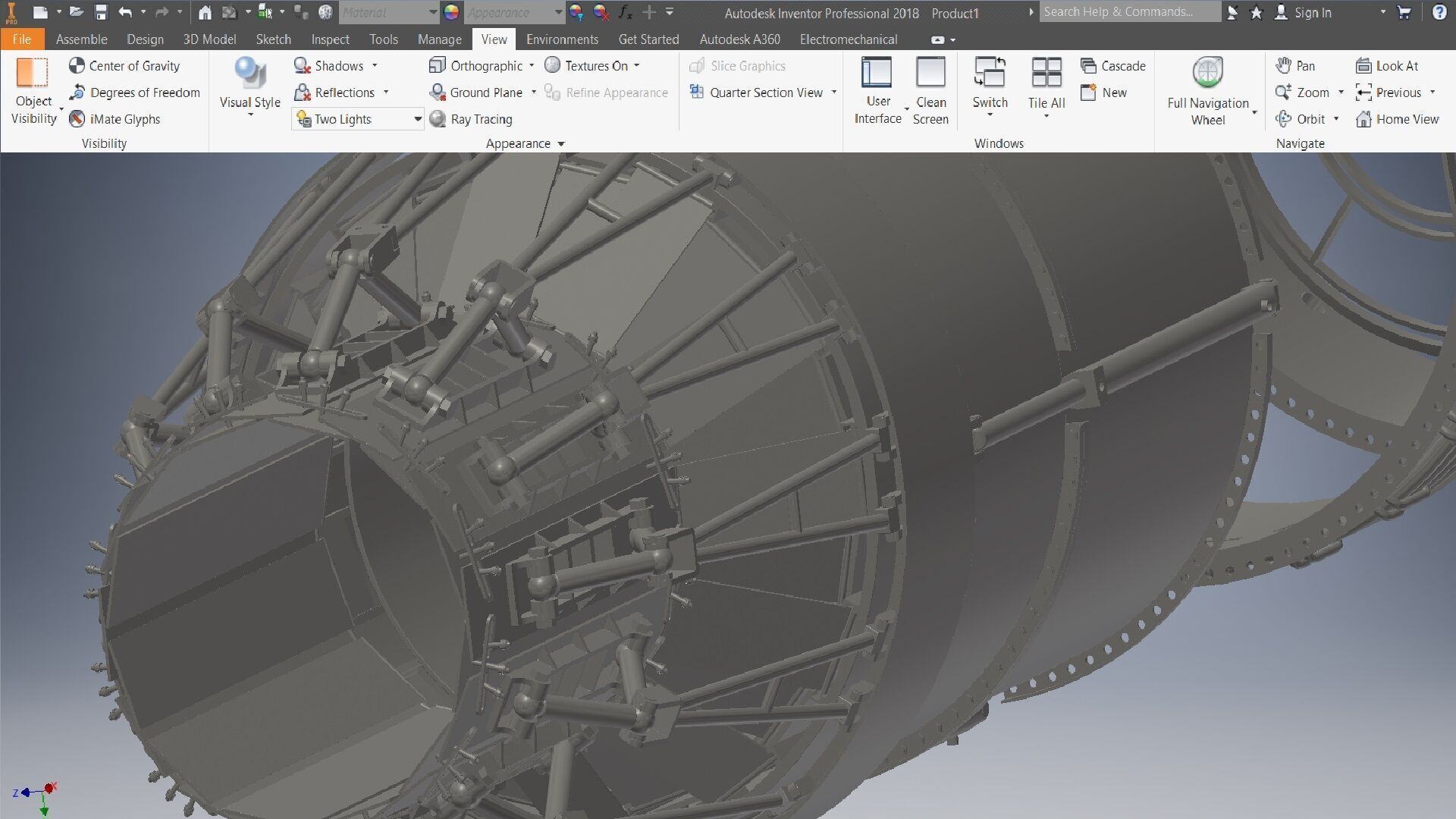Click the Home view house icon in toolbar
This screenshot has width=1456, height=819.
(205, 12)
